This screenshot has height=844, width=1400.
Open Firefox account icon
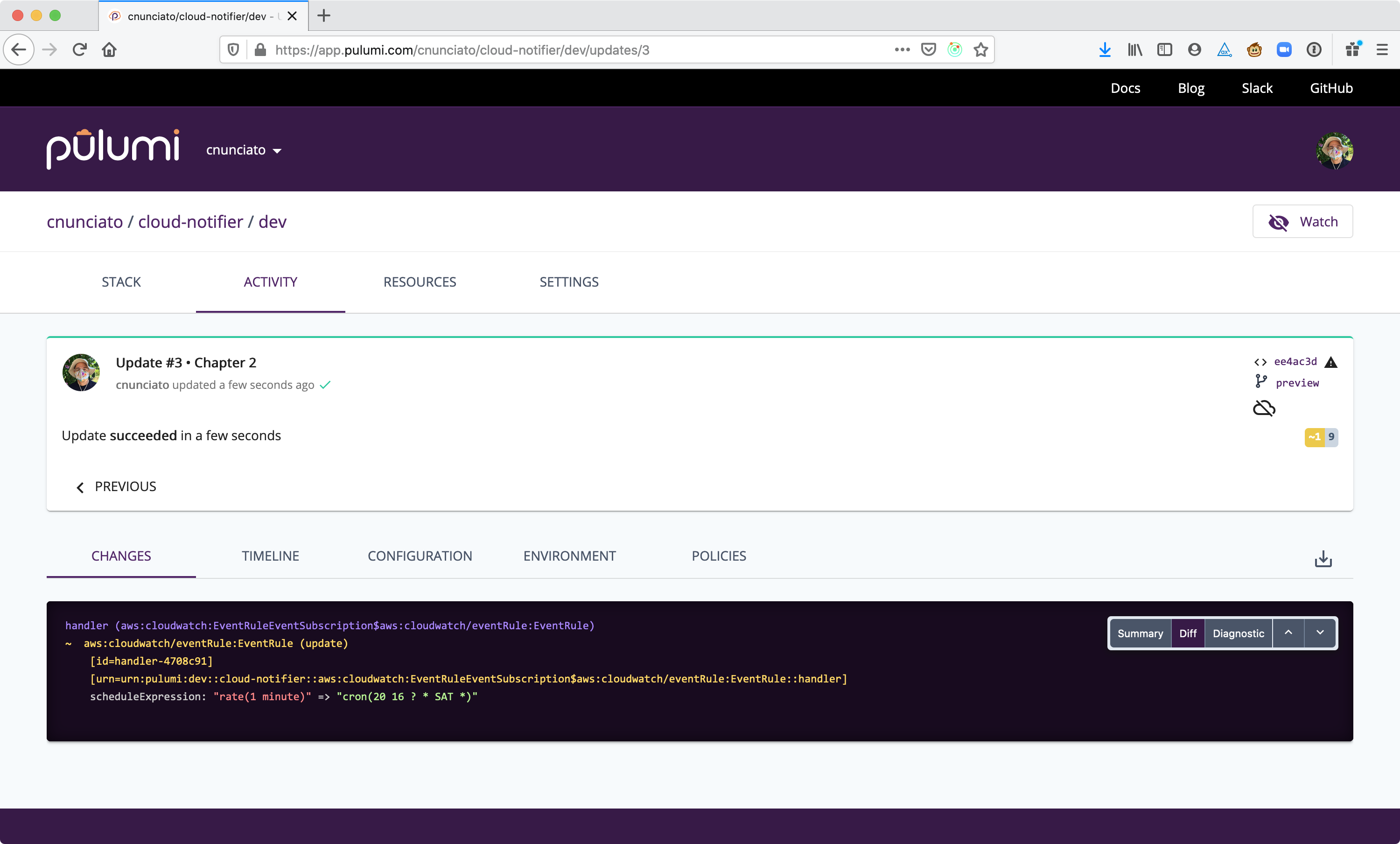1194,50
